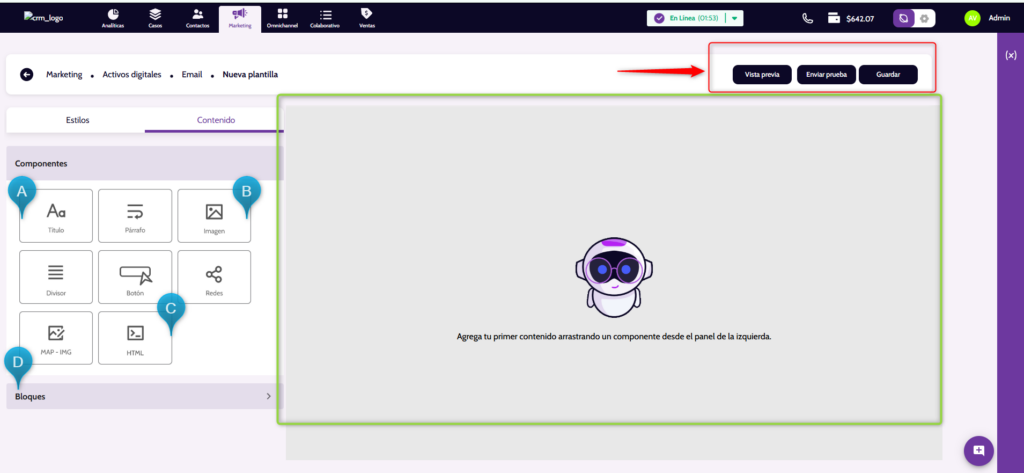Expand the Bloques section
The image size is (1024, 473).
tap(145, 396)
